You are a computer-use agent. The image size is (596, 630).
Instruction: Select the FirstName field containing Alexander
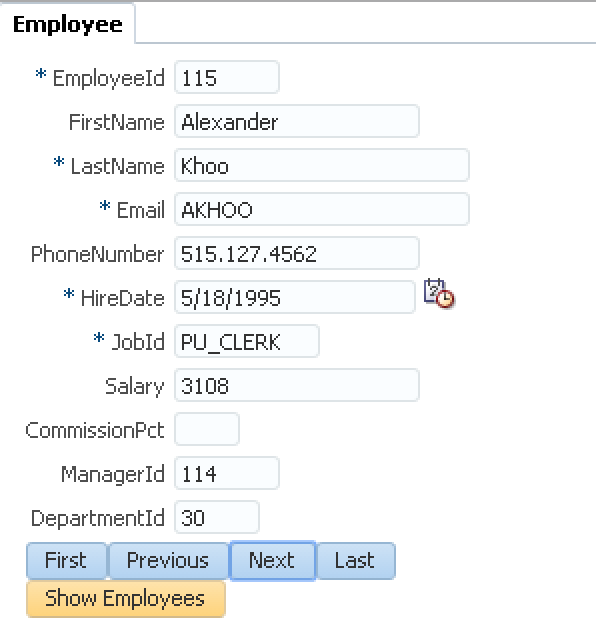pos(297,121)
